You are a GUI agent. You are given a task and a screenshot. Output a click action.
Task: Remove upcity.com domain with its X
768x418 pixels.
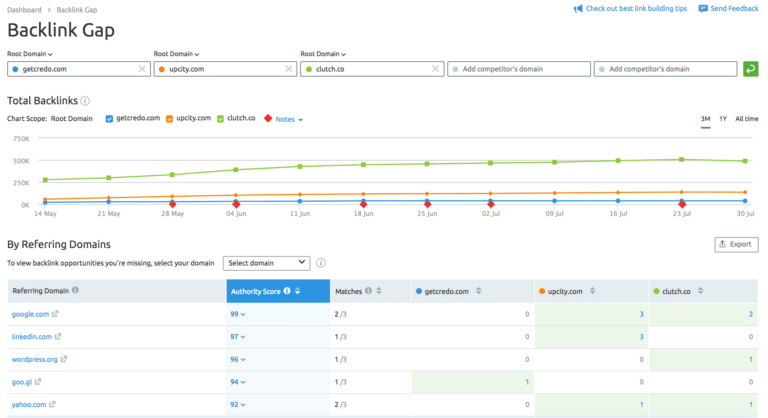pyautogui.click(x=288, y=69)
